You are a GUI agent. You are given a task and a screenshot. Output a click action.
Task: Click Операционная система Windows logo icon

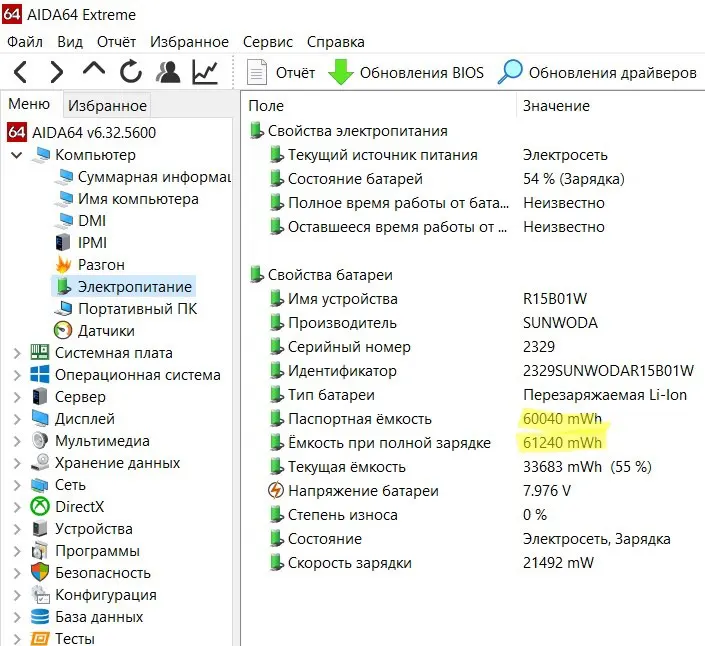40,374
